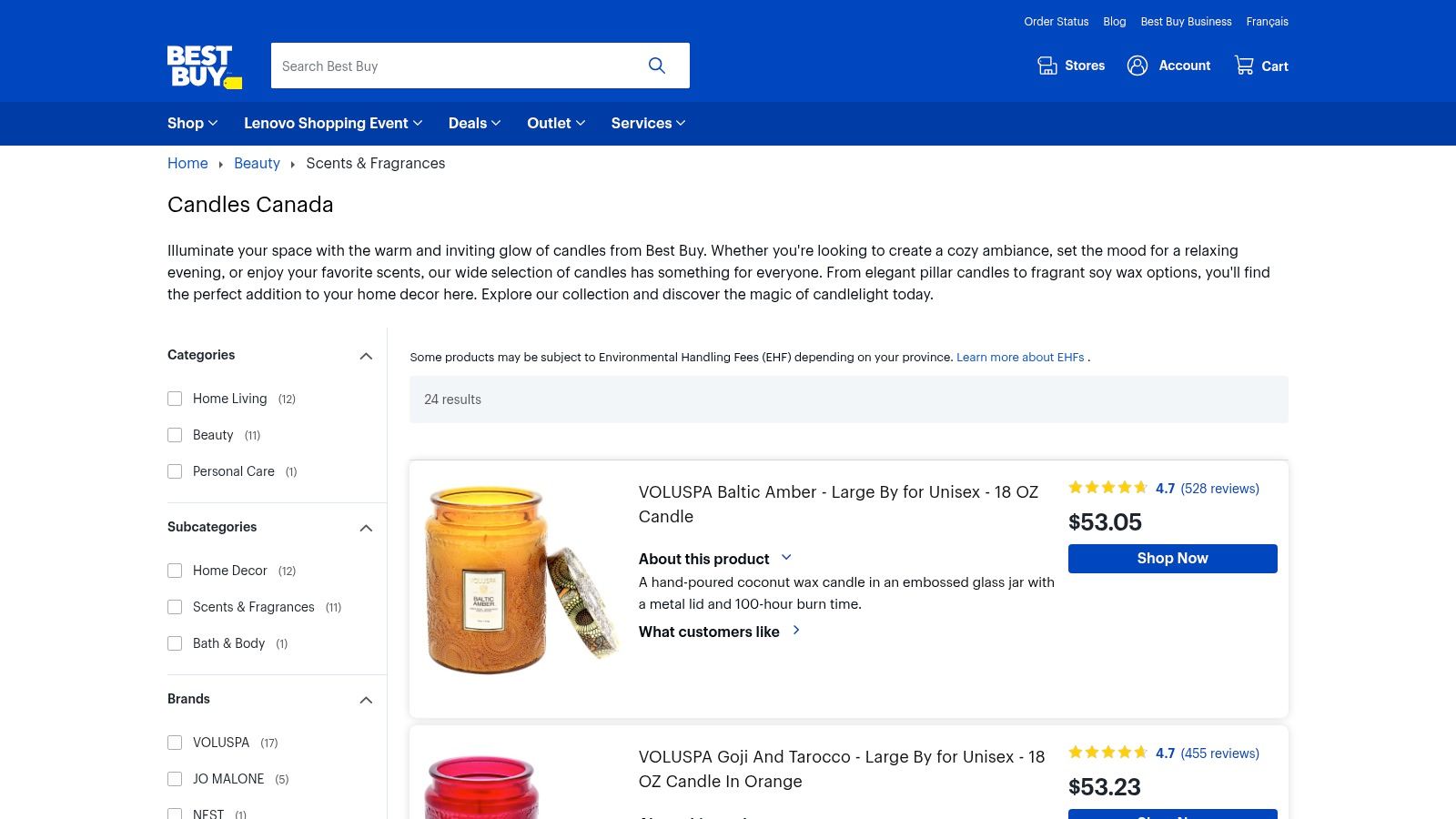Open the 528 reviews link
The width and height of the screenshot is (1456, 819).
click(x=1219, y=489)
